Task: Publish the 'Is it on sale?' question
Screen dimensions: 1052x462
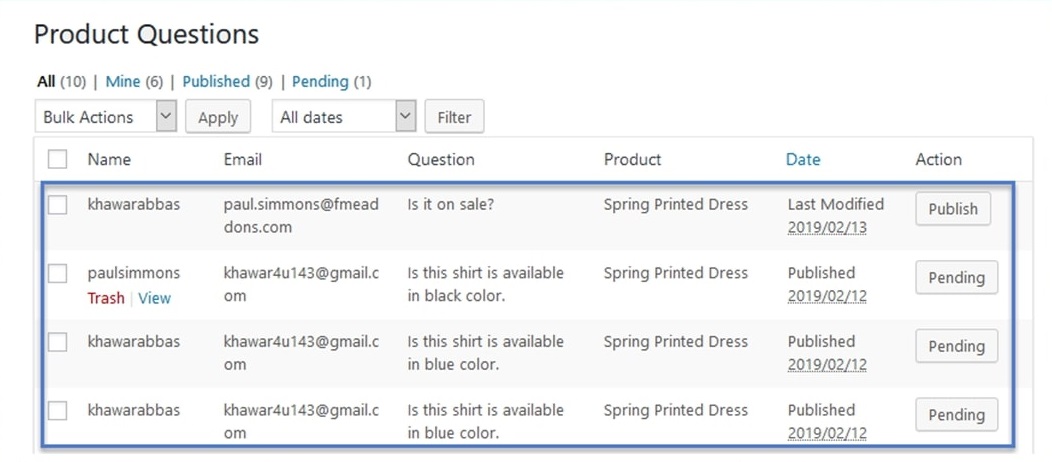Action: (x=953, y=209)
